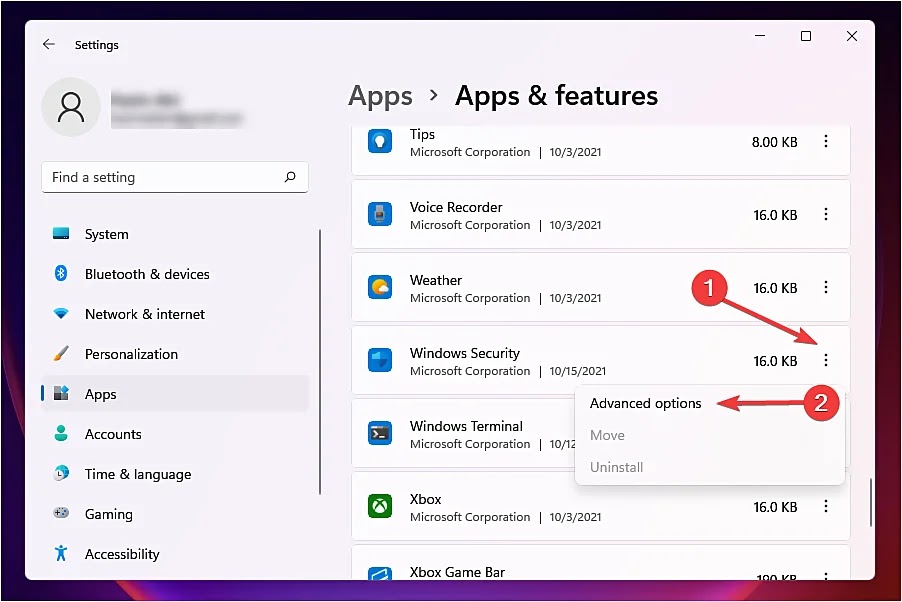Click the Xbox app icon
The width and height of the screenshot is (902, 602).
(x=380, y=506)
